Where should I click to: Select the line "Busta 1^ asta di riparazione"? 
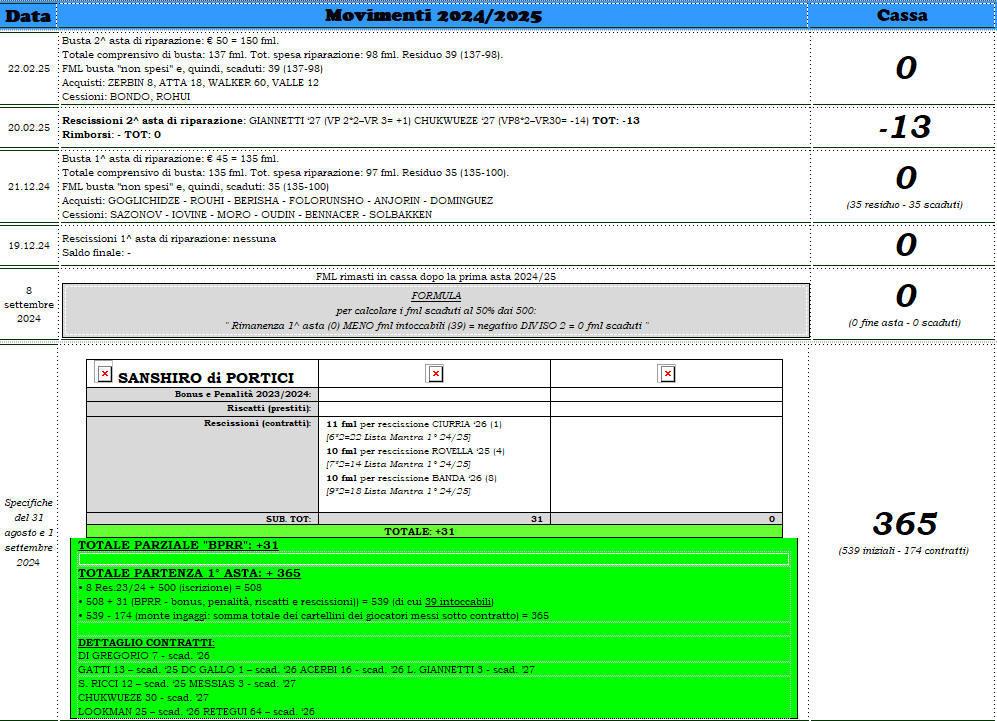pyautogui.click(x=170, y=159)
